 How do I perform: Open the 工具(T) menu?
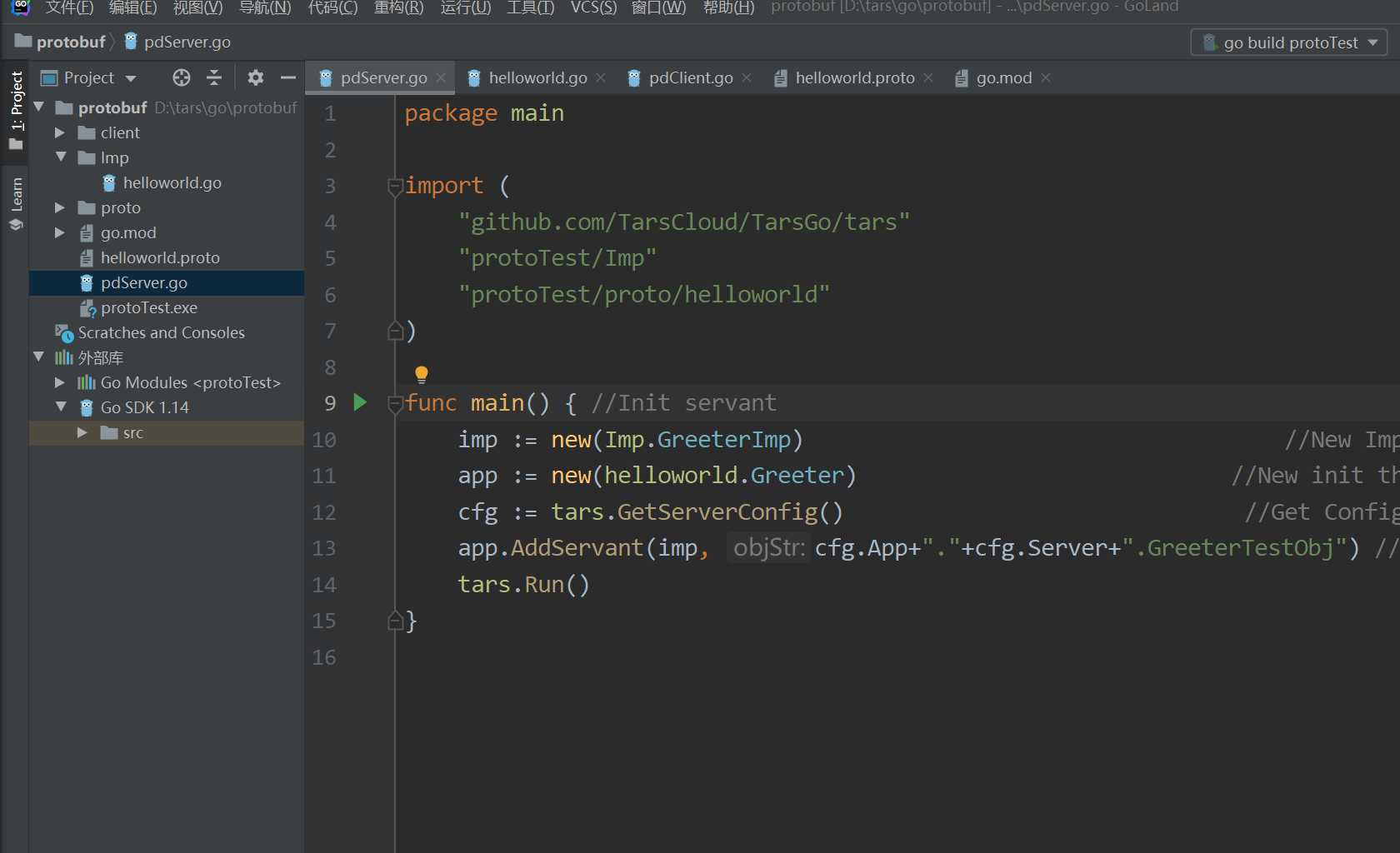click(x=530, y=7)
